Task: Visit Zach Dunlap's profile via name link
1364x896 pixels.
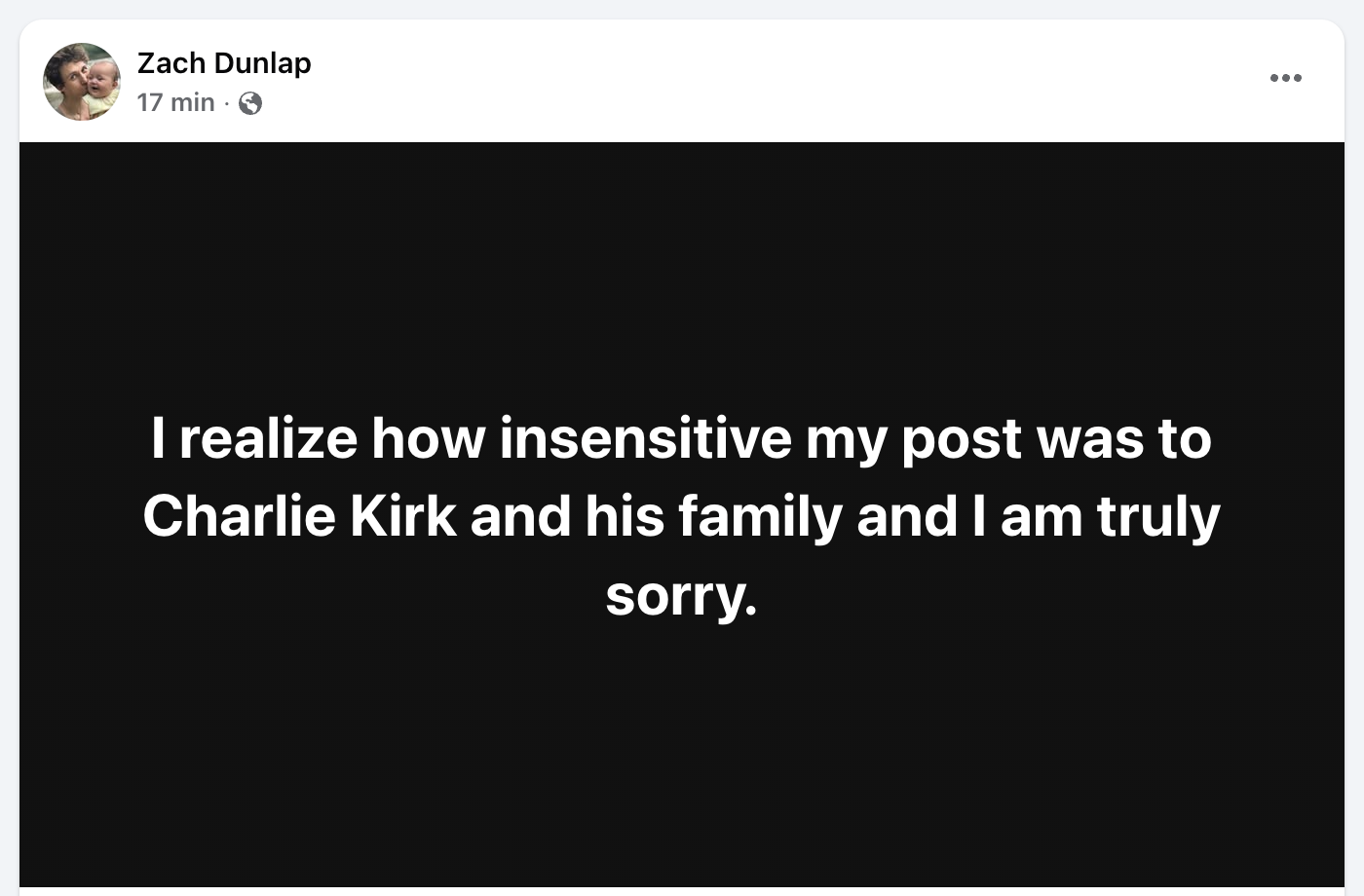Action: [x=224, y=63]
